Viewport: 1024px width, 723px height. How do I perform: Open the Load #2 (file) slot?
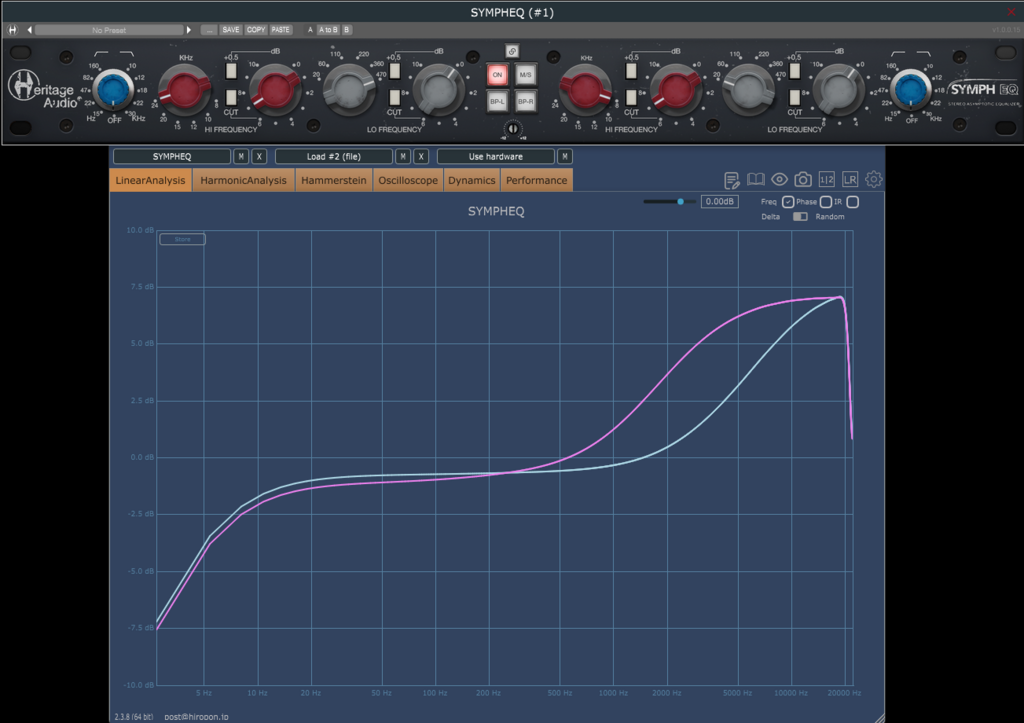pyautogui.click(x=334, y=157)
